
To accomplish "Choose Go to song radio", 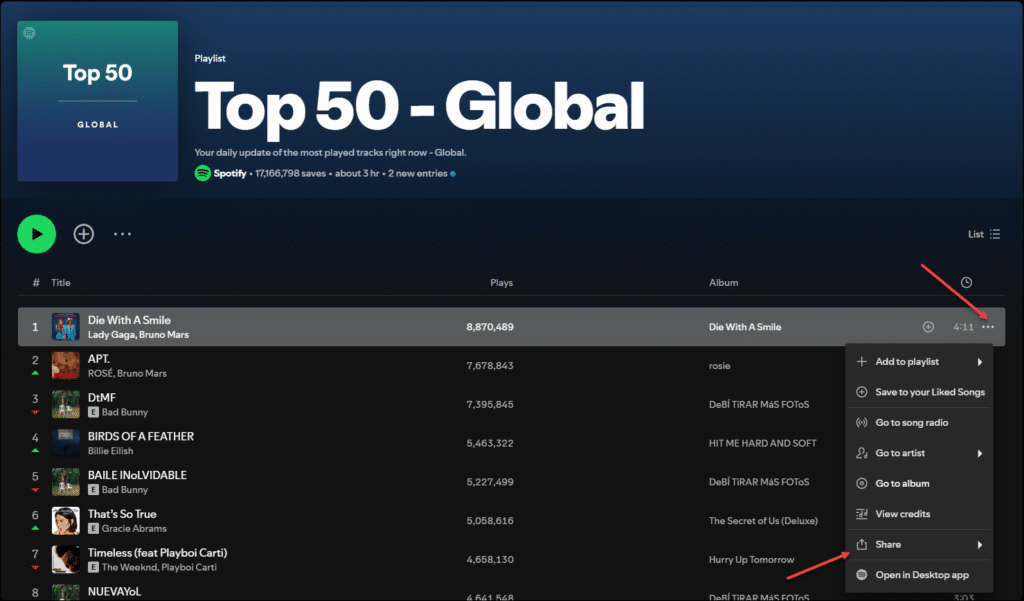I will point(920,423).
